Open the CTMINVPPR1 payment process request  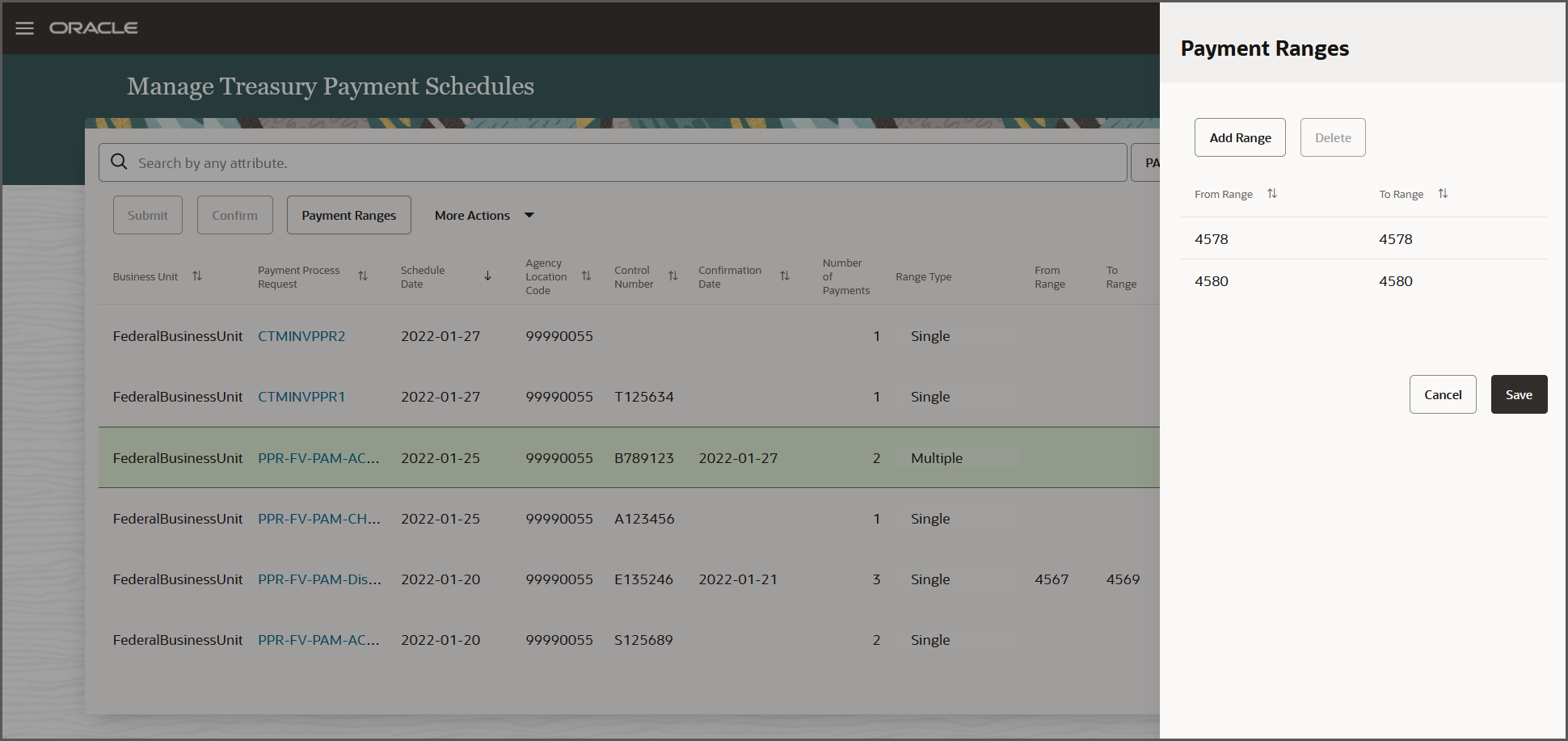pyautogui.click(x=301, y=397)
